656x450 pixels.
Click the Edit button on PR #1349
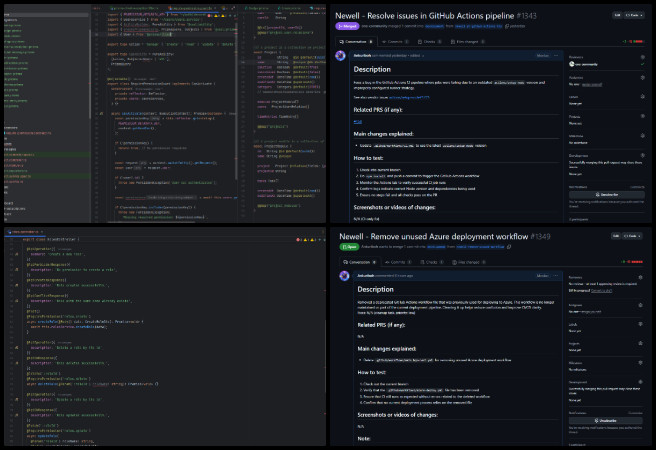pyautogui.click(x=616, y=236)
